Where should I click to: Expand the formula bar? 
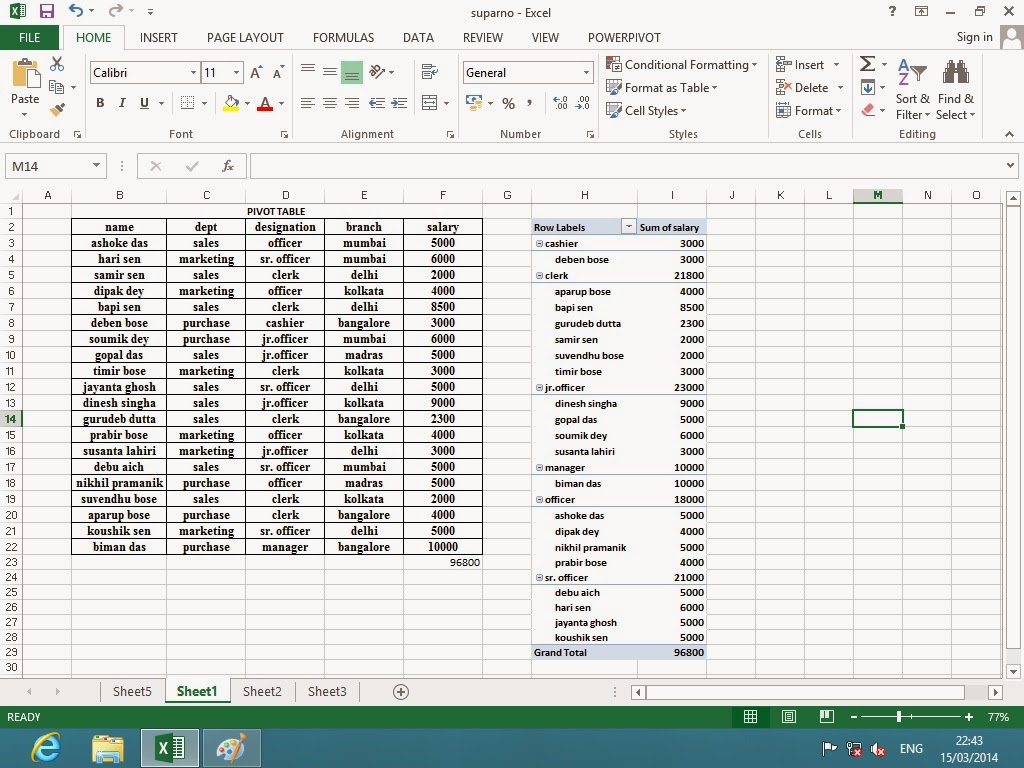1010,166
